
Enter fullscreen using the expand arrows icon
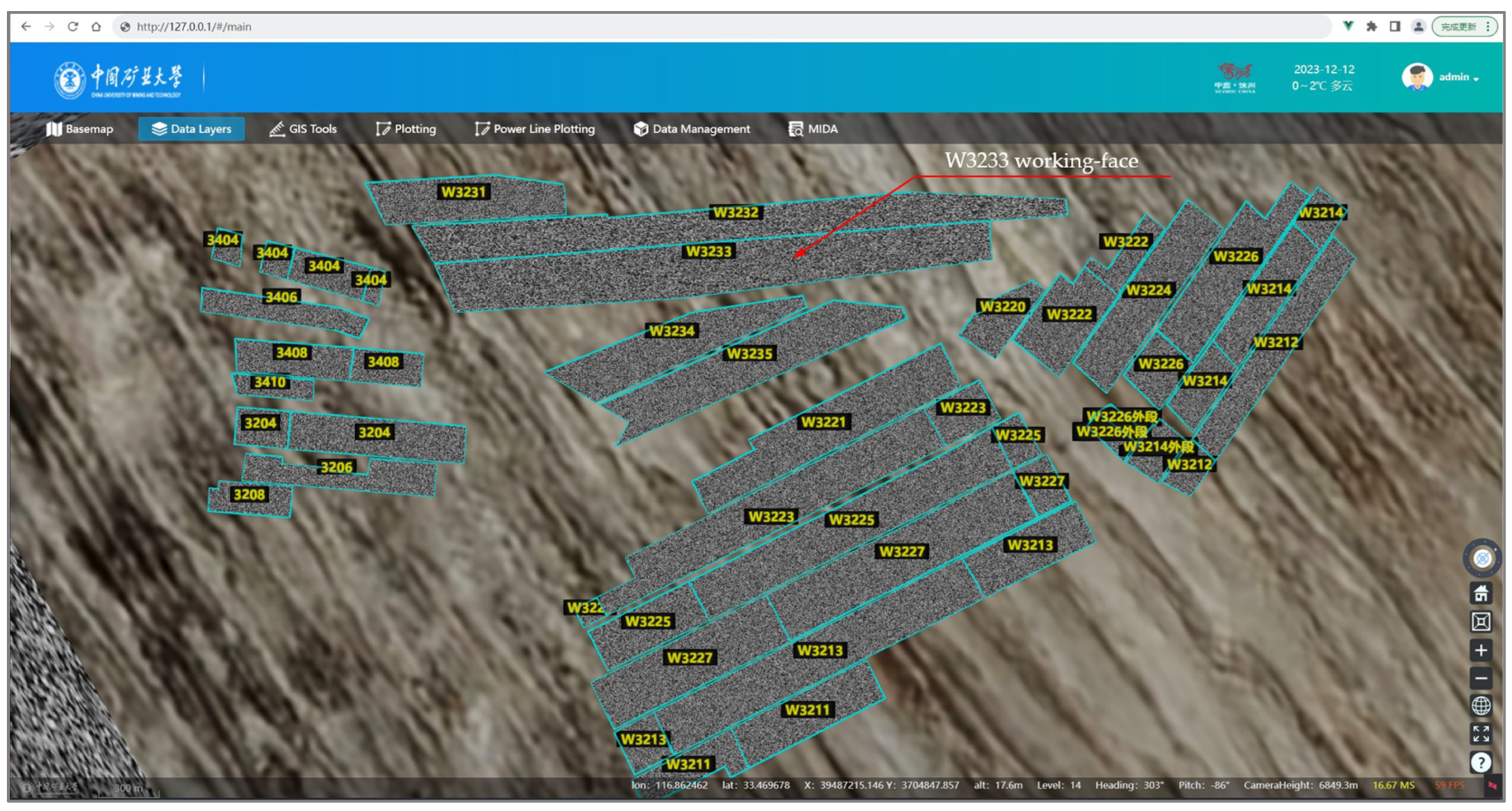pyautogui.click(x=1480, y=733)
